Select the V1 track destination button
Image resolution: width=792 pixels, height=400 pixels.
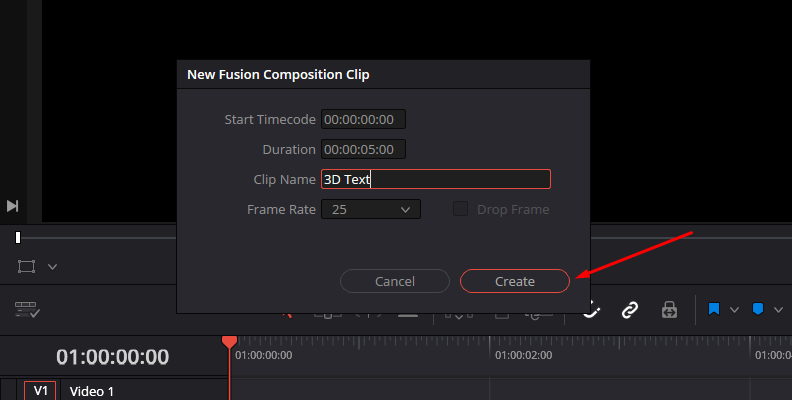coord(40,391)
